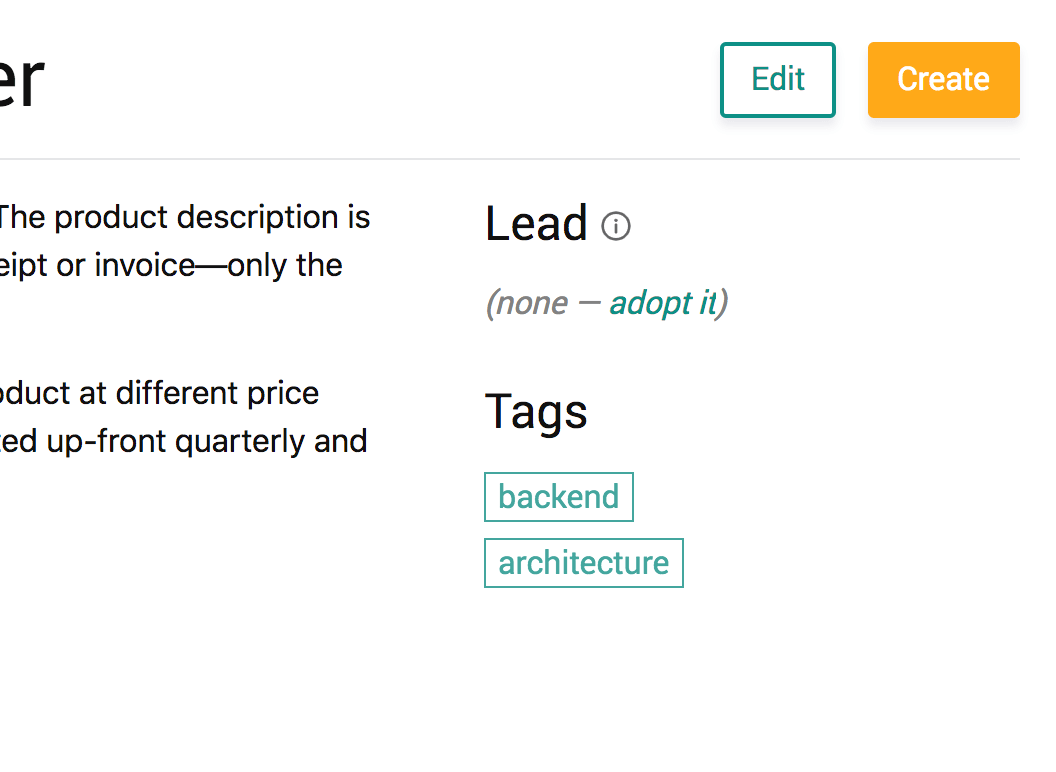
Task: Click the info icon beside Lead
Action: [616, 226]
